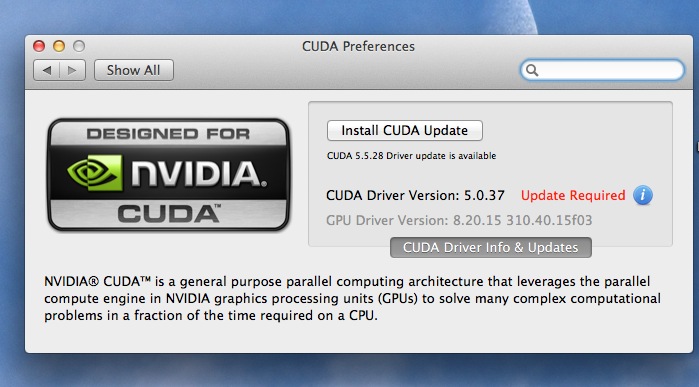Viewport: 699px width, 387px height.
Task: Click the Show All button
Action: coord(134,70)
